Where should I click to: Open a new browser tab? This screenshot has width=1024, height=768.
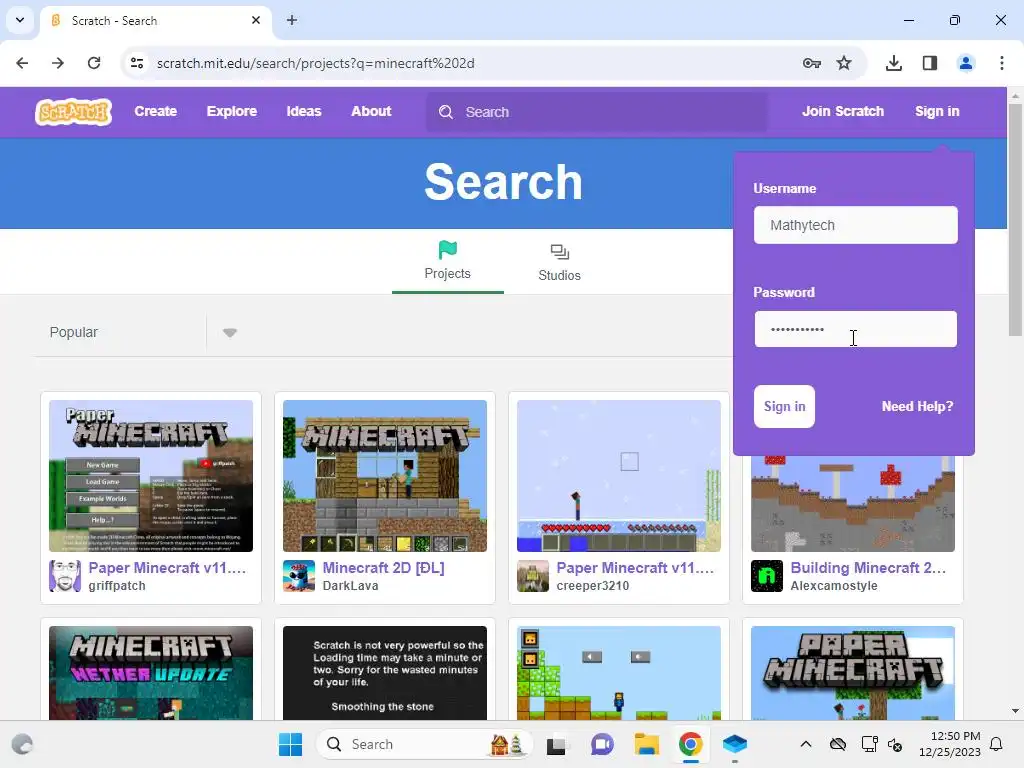(292, 20)
